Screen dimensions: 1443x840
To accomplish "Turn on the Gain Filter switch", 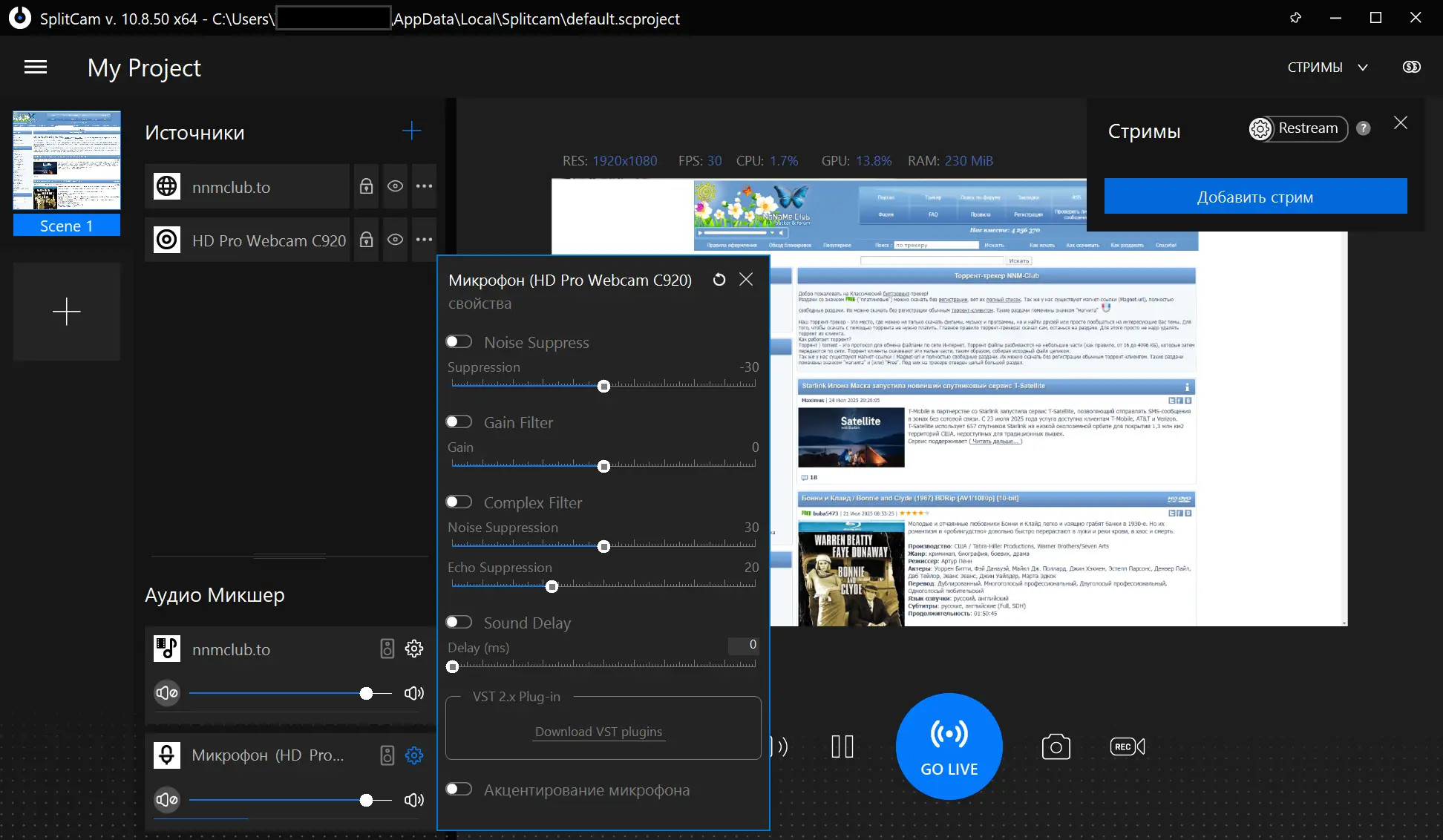I will (x=459, y=421).
